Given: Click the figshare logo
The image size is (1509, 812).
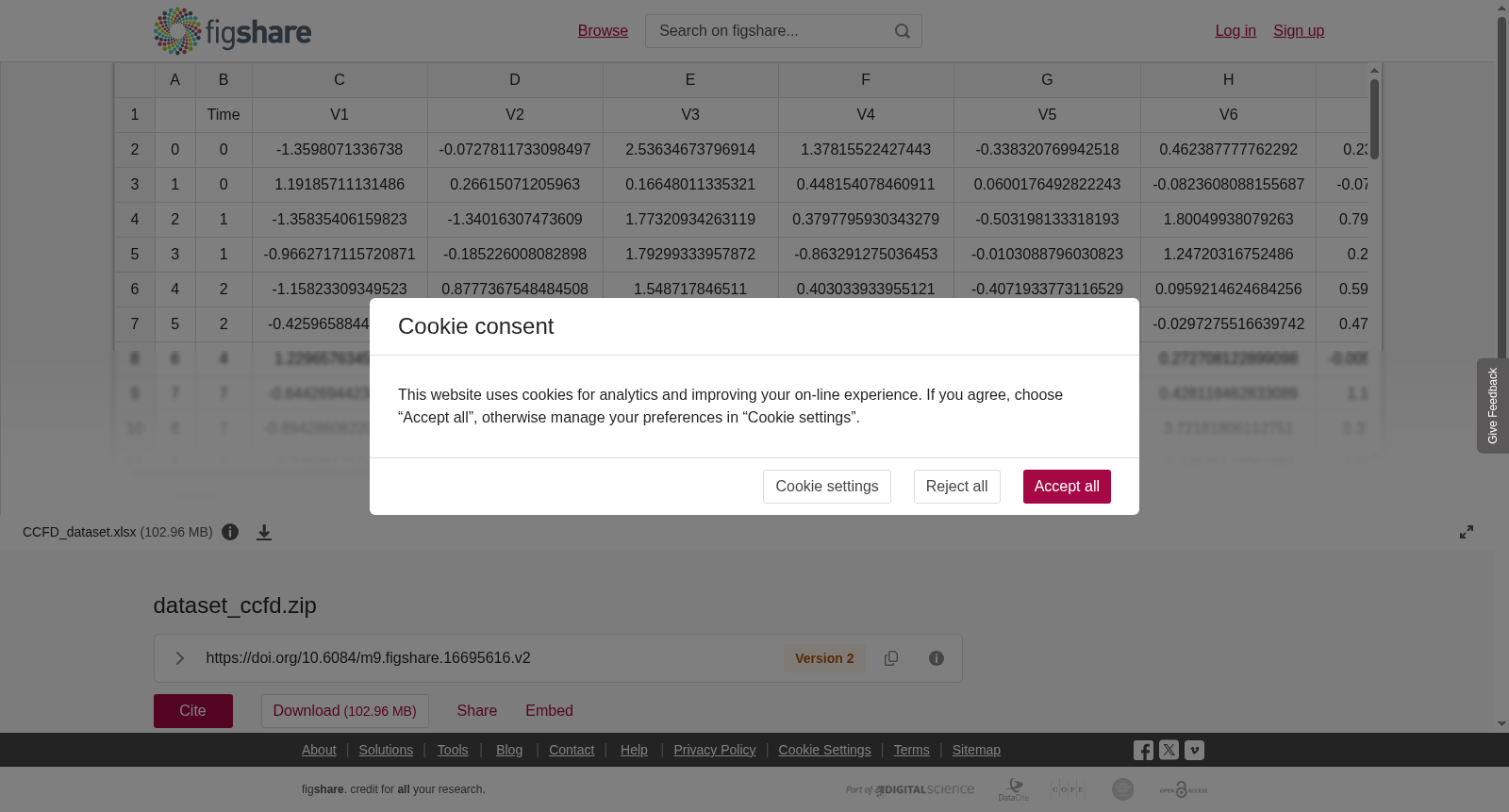Looking at the screenshot, I should coord(232,31).
